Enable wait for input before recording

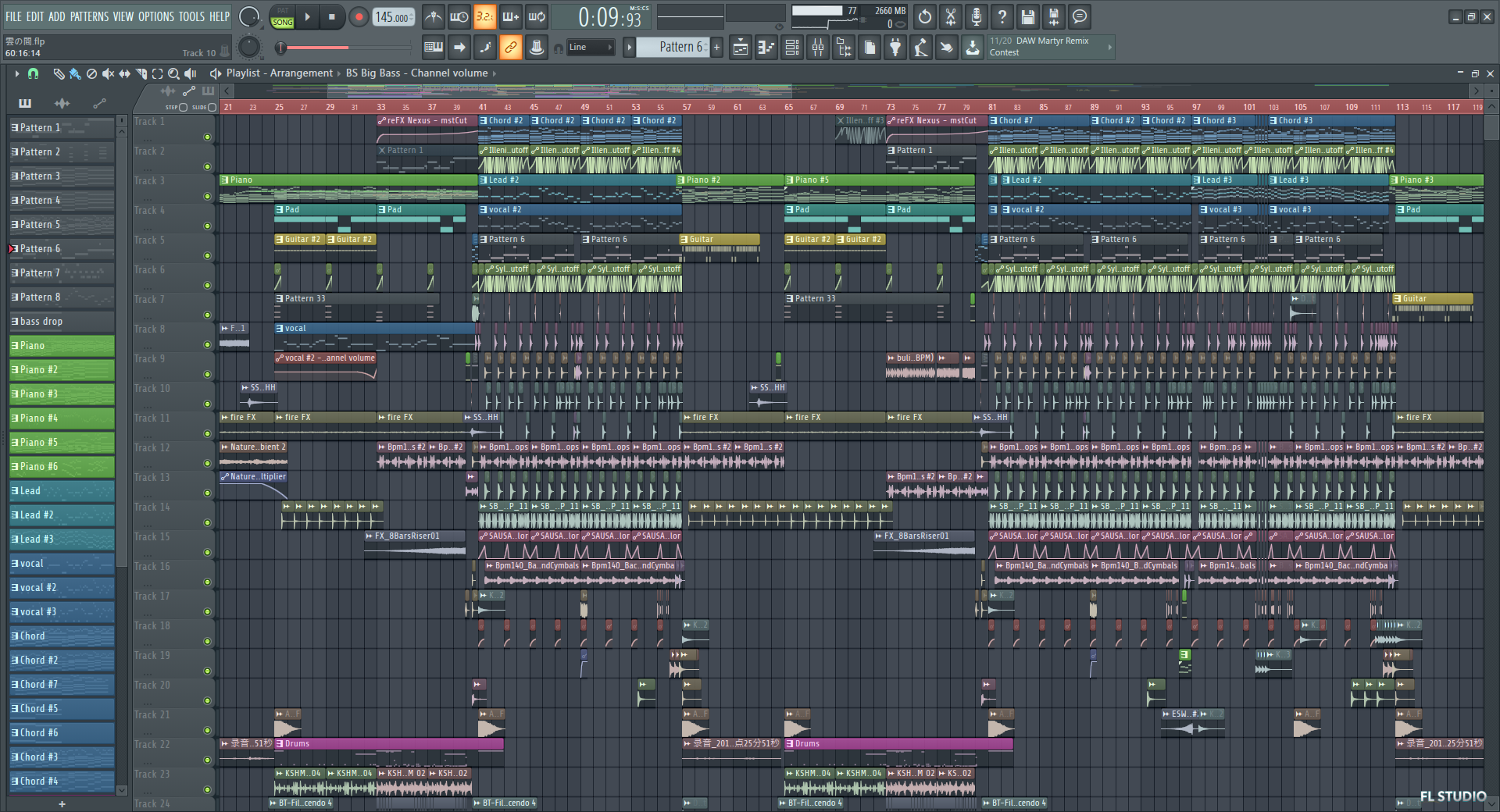[x=459, y=16]
